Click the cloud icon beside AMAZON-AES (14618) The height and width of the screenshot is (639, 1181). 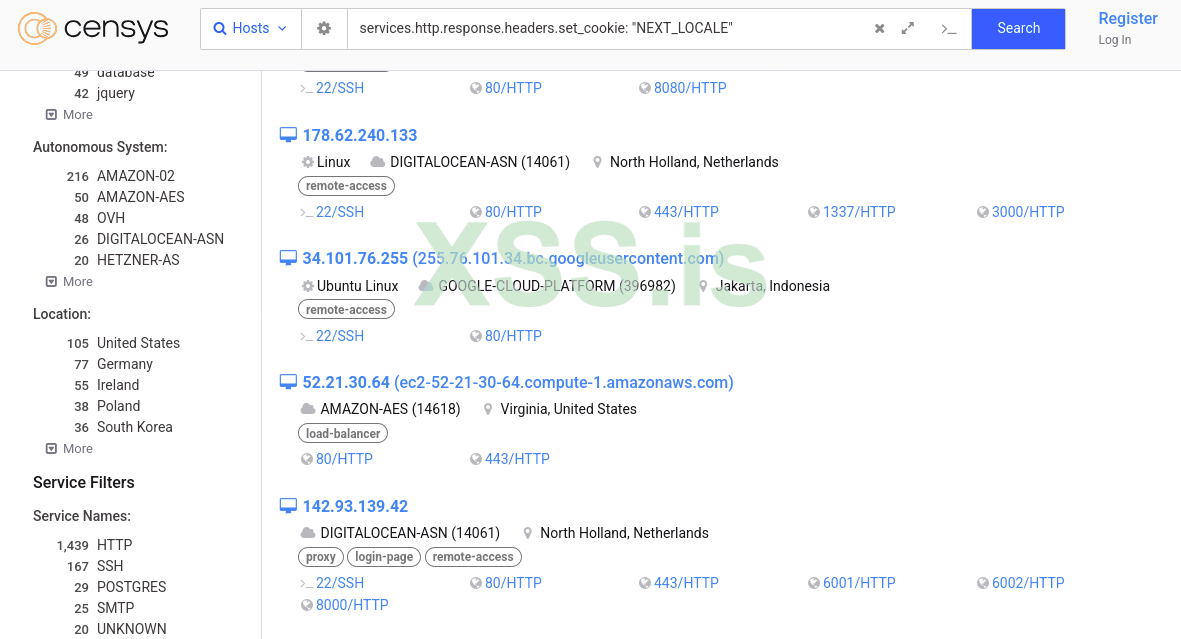tap(307, 409)
